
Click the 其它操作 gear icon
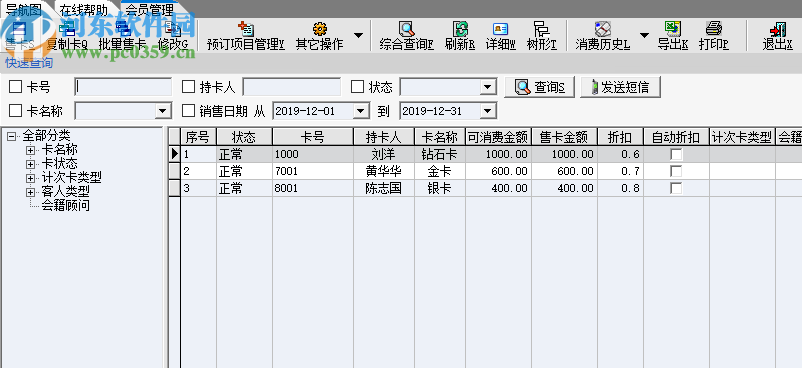coord(320,29)
